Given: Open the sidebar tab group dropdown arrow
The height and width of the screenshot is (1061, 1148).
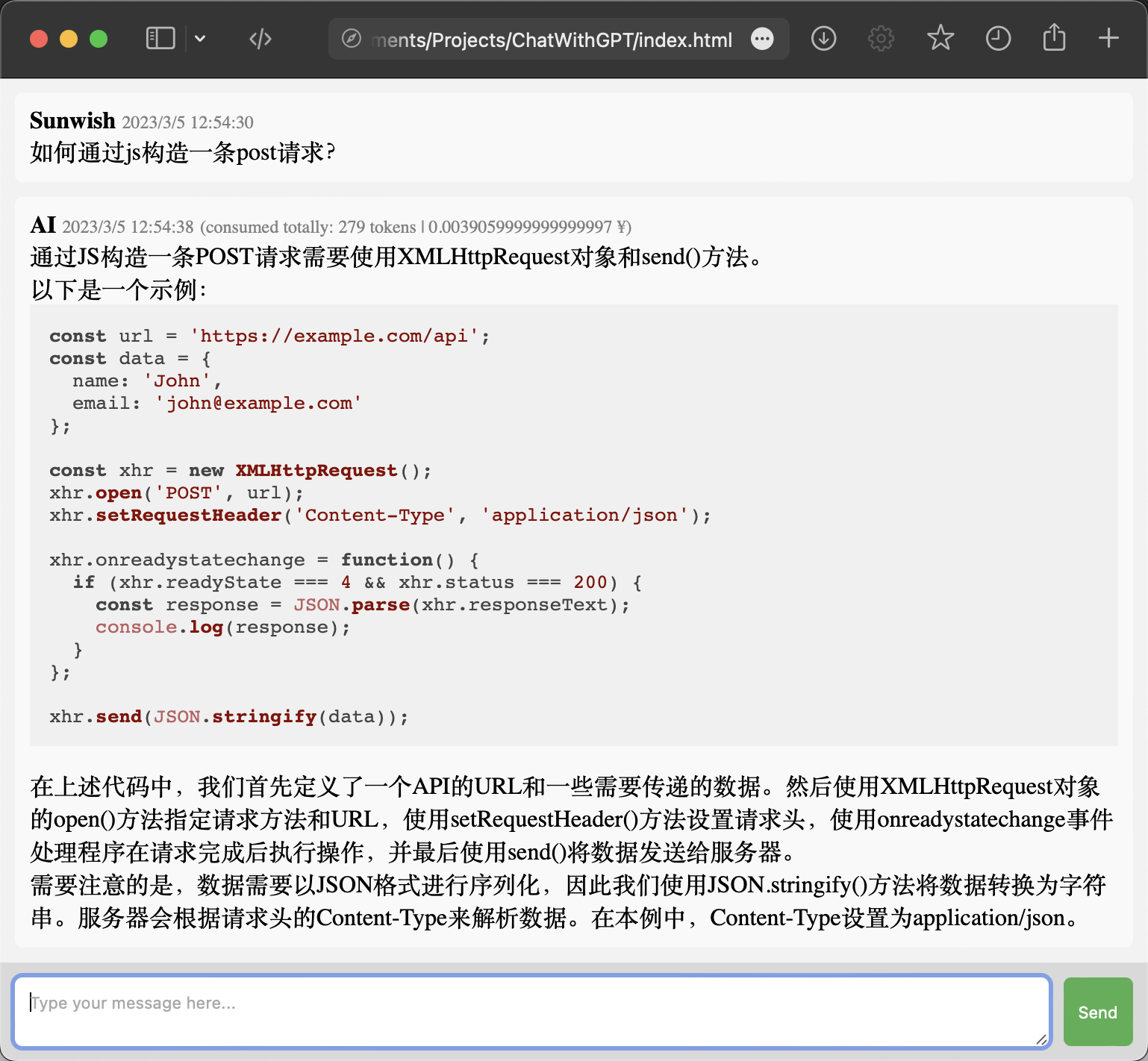Looking at the screenshot, I should click(x=200, y=38).
